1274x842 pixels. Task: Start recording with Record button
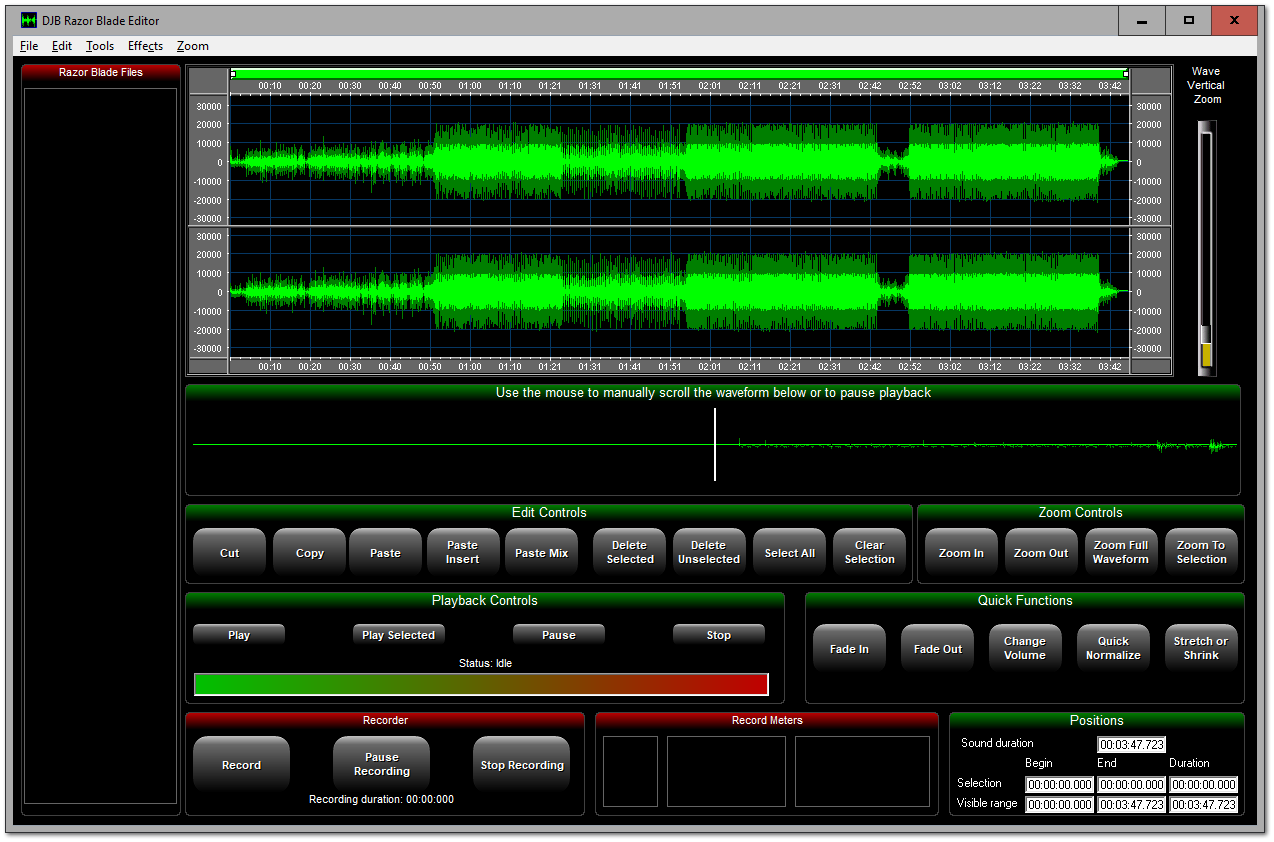241,765
